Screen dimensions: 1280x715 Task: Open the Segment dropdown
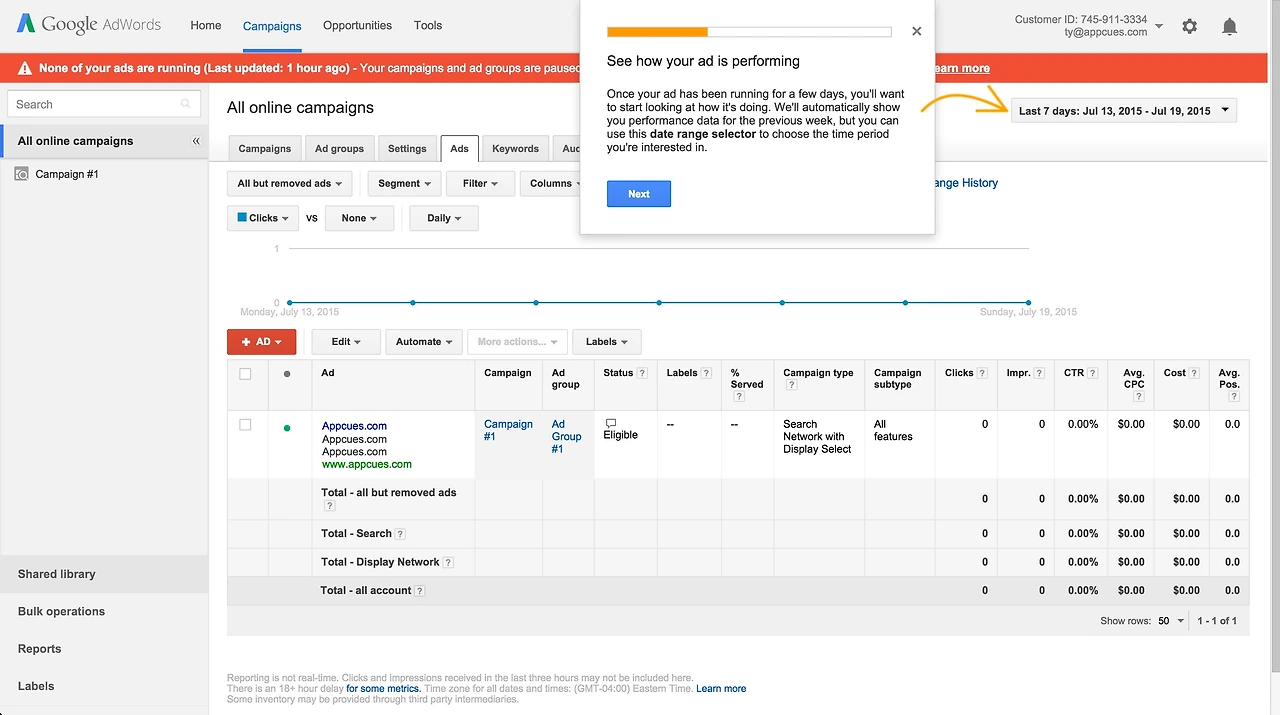coord(405,184)
